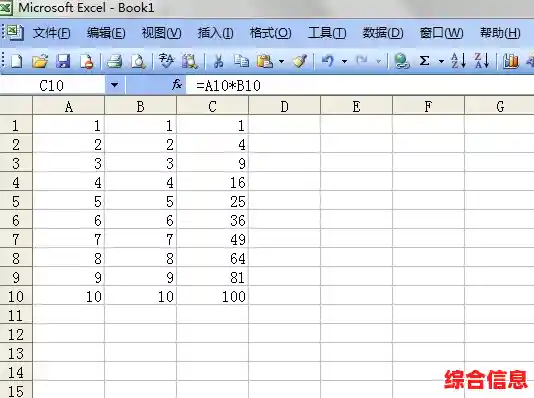Screen dimensions: 534x398
Task: Select cell C10 containing 100
Action: click(213, 296)
